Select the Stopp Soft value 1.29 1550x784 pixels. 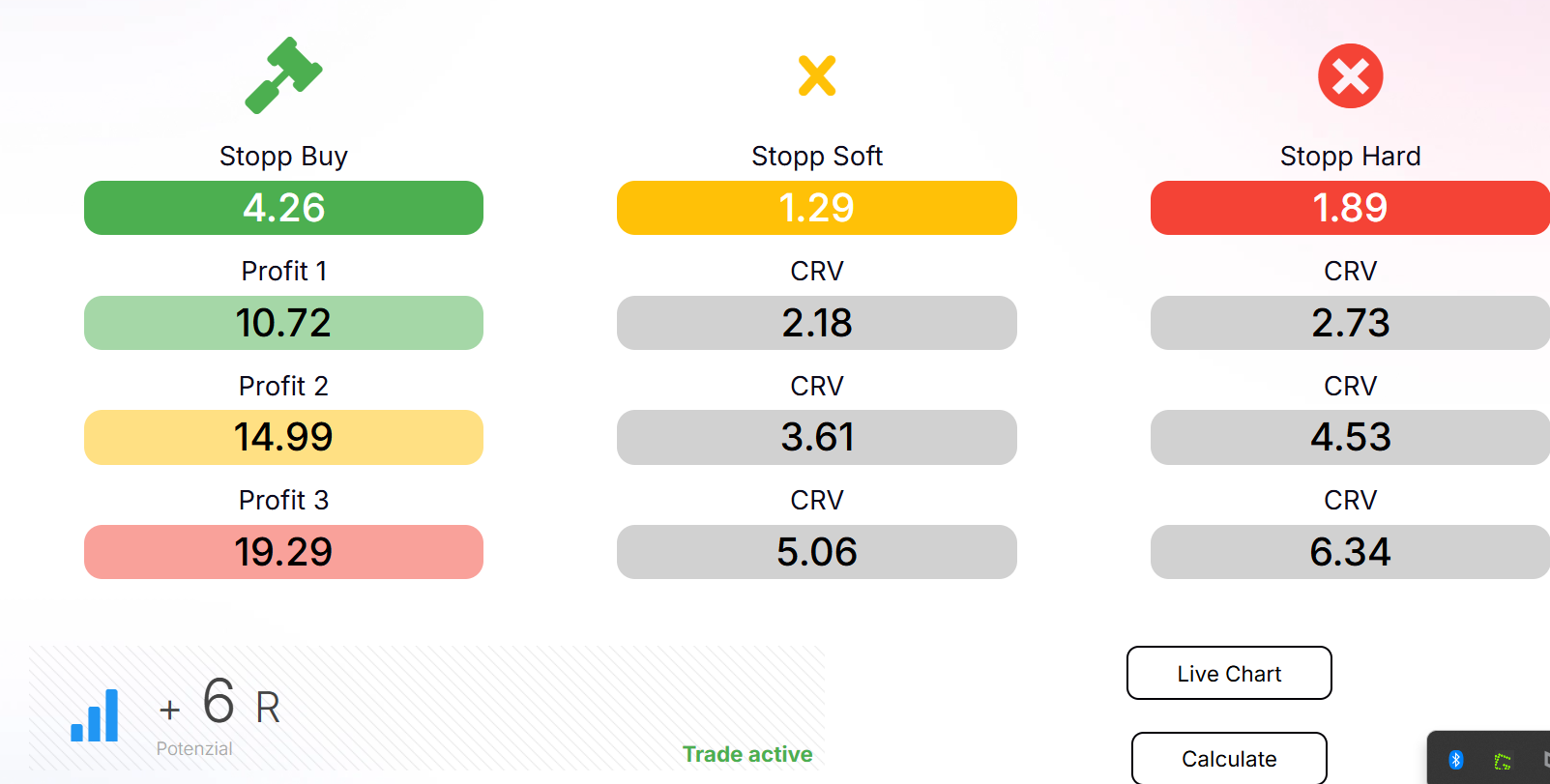pos(816,208)
